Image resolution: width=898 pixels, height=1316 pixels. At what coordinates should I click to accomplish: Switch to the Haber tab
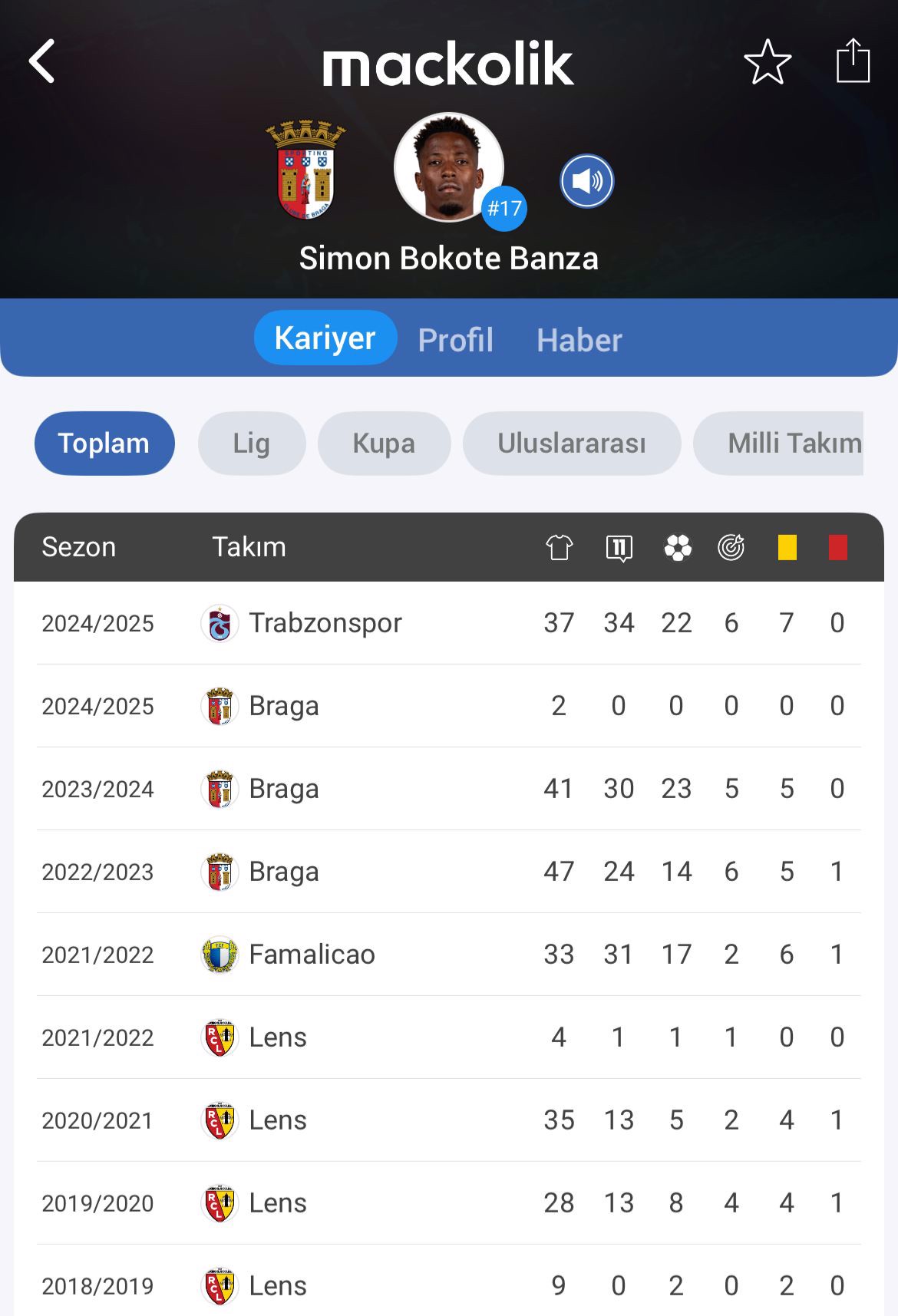[x=579, y=339]
